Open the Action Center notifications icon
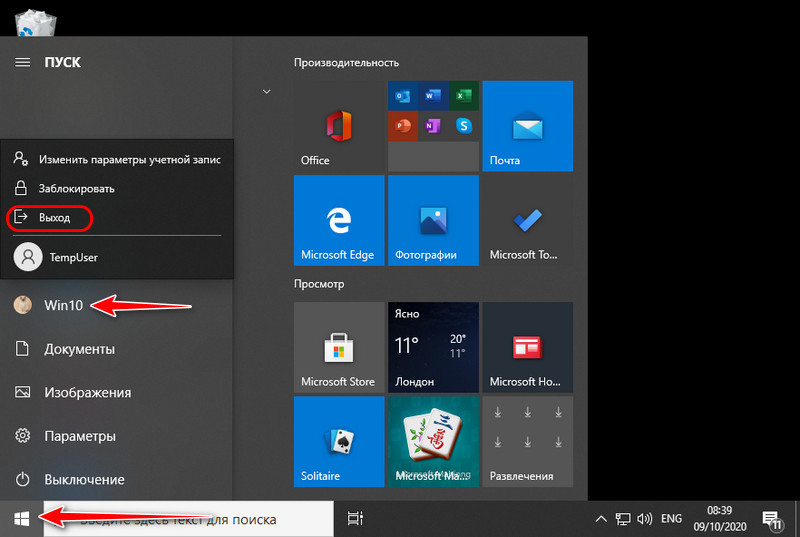The height and width of the screenshot is (537, 800). (772, 519)
